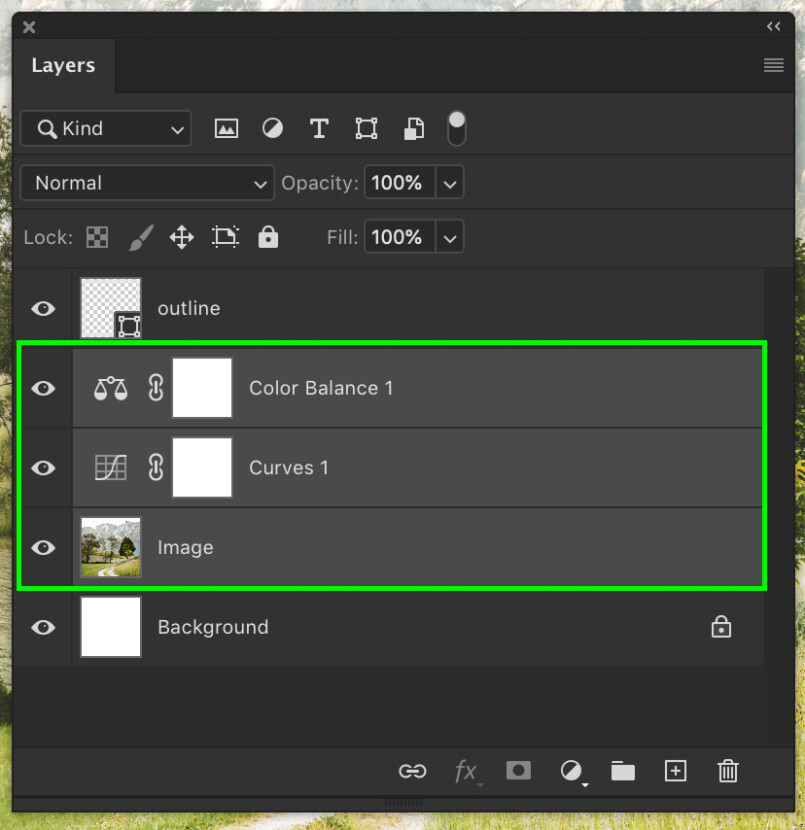Click the Image layer thumbnail
The image size is (805, 830).
pos(111,547)
